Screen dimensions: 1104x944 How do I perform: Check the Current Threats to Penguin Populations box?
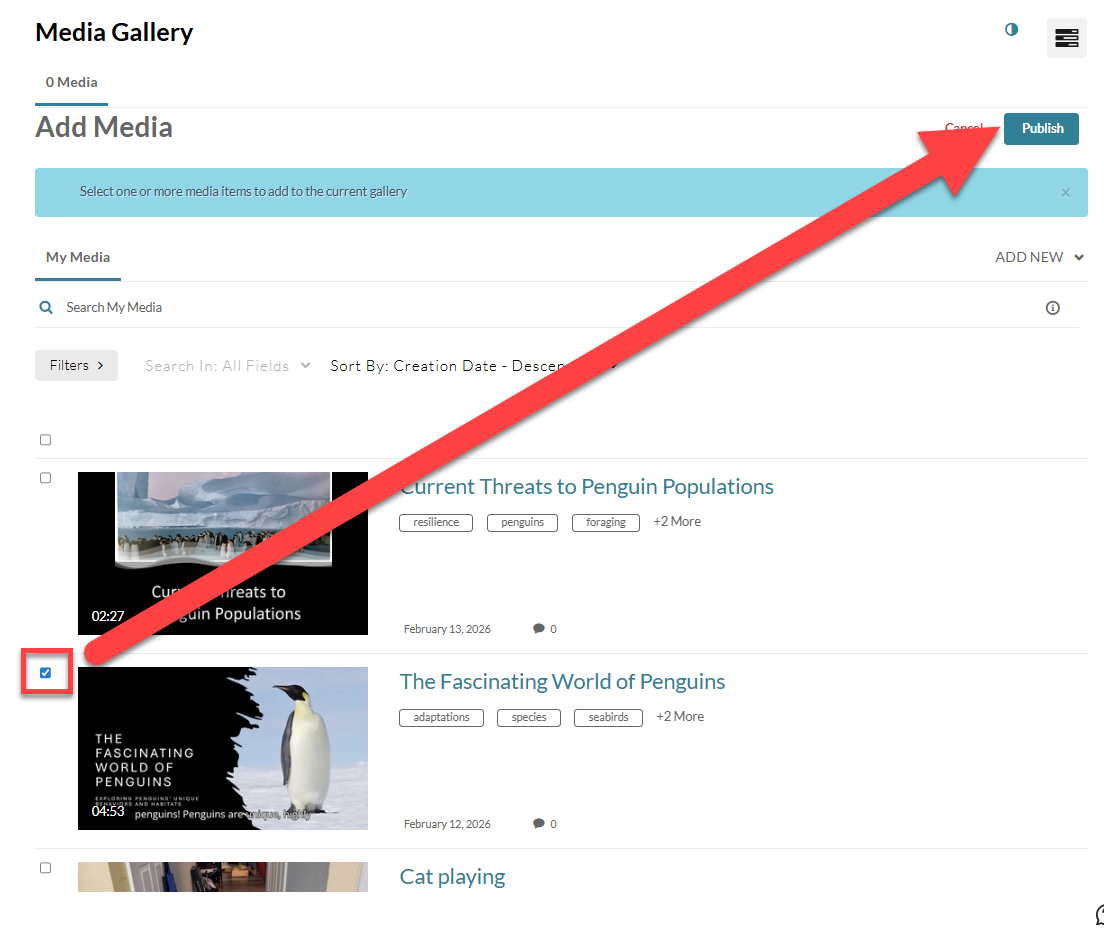click(46, 478)
